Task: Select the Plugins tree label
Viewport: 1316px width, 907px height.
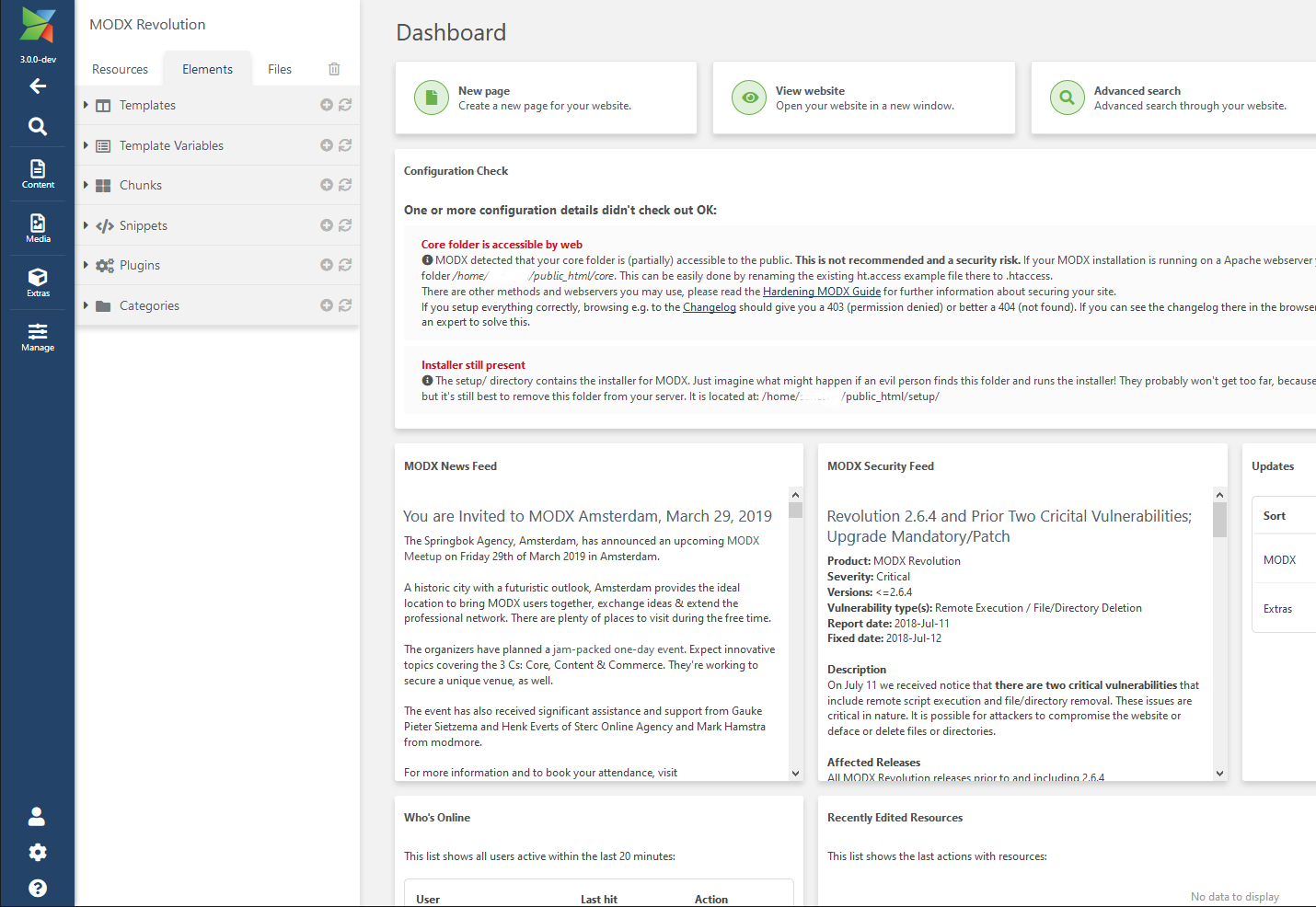Action: tap(140, 265)
